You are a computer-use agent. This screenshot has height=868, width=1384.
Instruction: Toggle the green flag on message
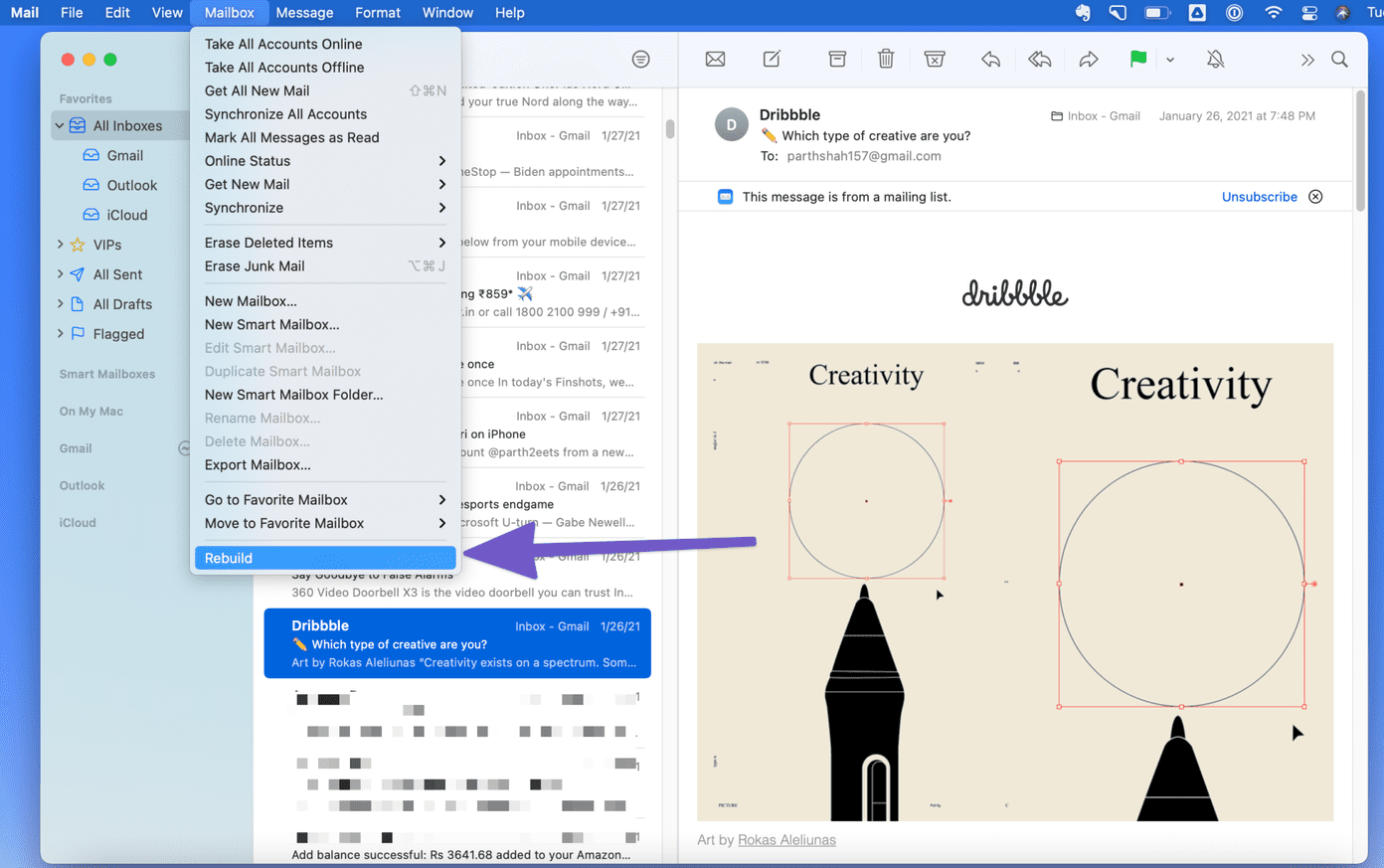[1138, 60]
